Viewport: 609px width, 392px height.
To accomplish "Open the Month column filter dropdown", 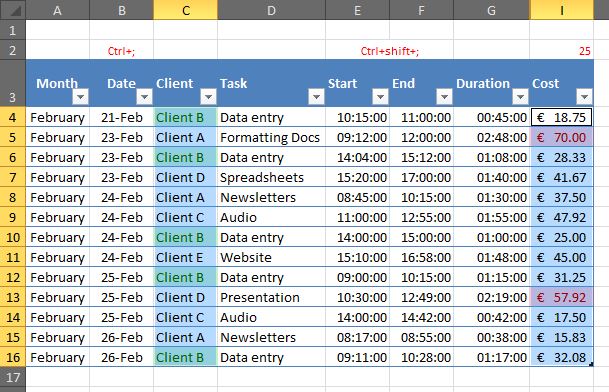I will tap(80, 97).
